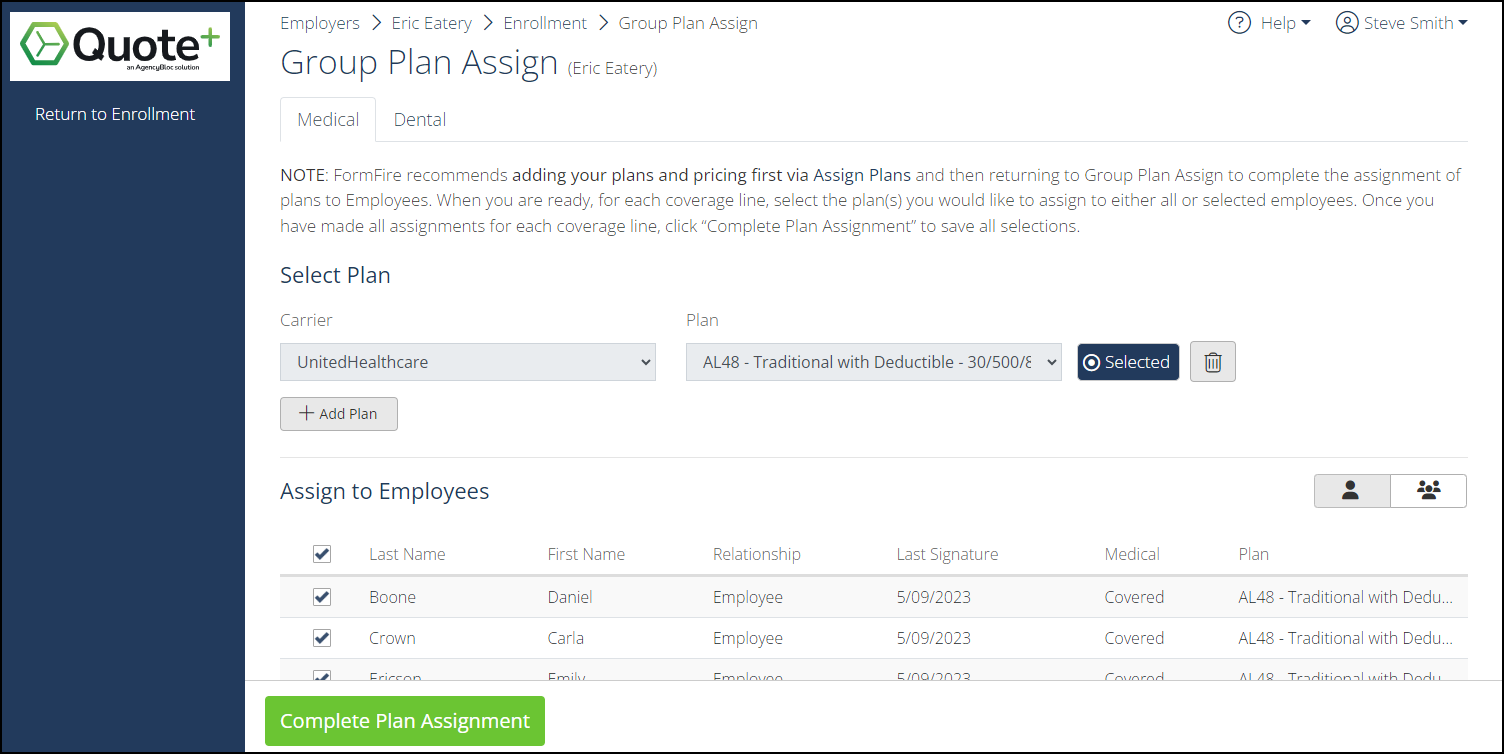Click the Help question mark icon
This screenshot has width=1504, height=754.
click(x=1239, y=22)
